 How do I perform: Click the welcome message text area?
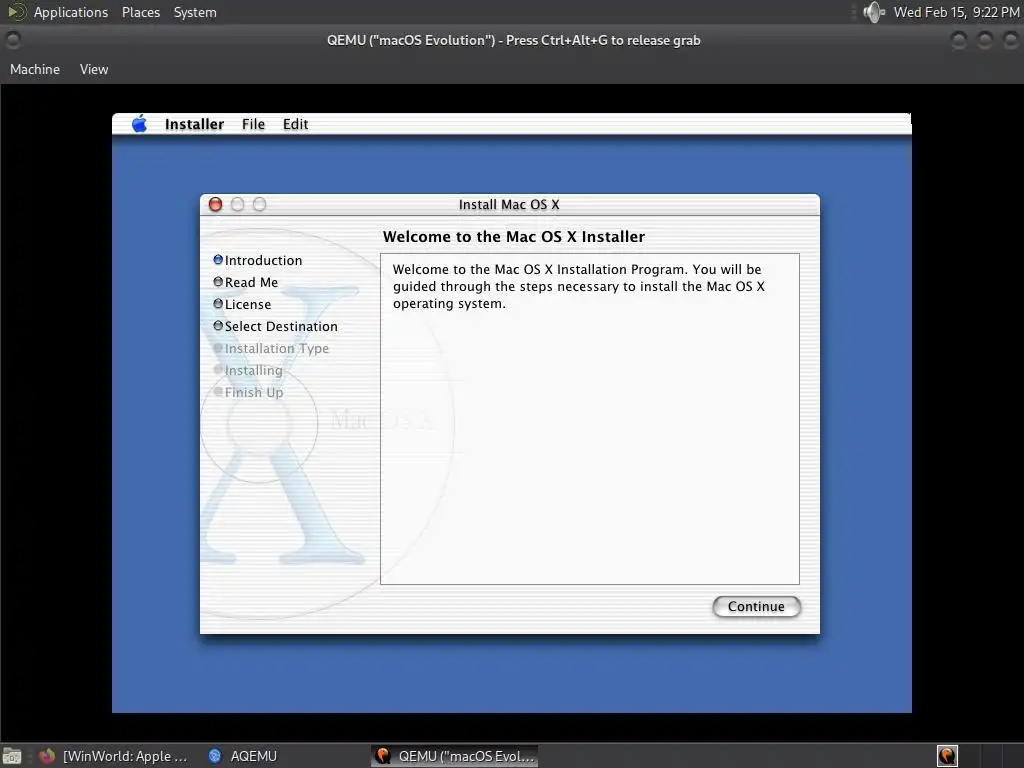590,419
